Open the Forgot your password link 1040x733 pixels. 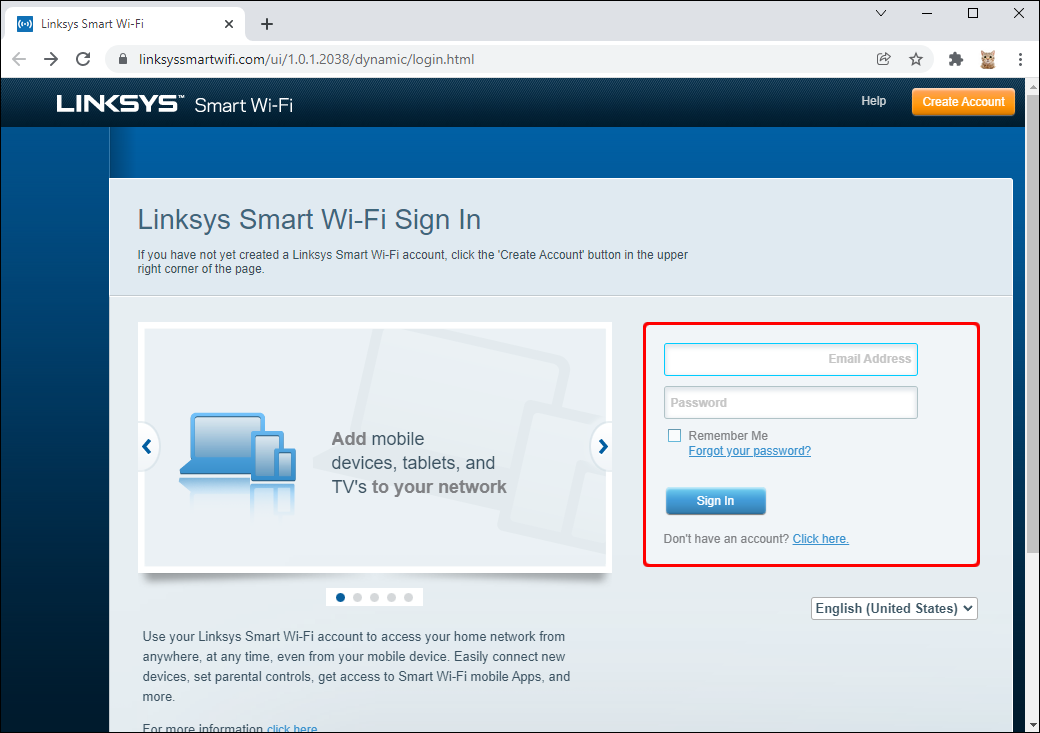(x=749, y=451)
